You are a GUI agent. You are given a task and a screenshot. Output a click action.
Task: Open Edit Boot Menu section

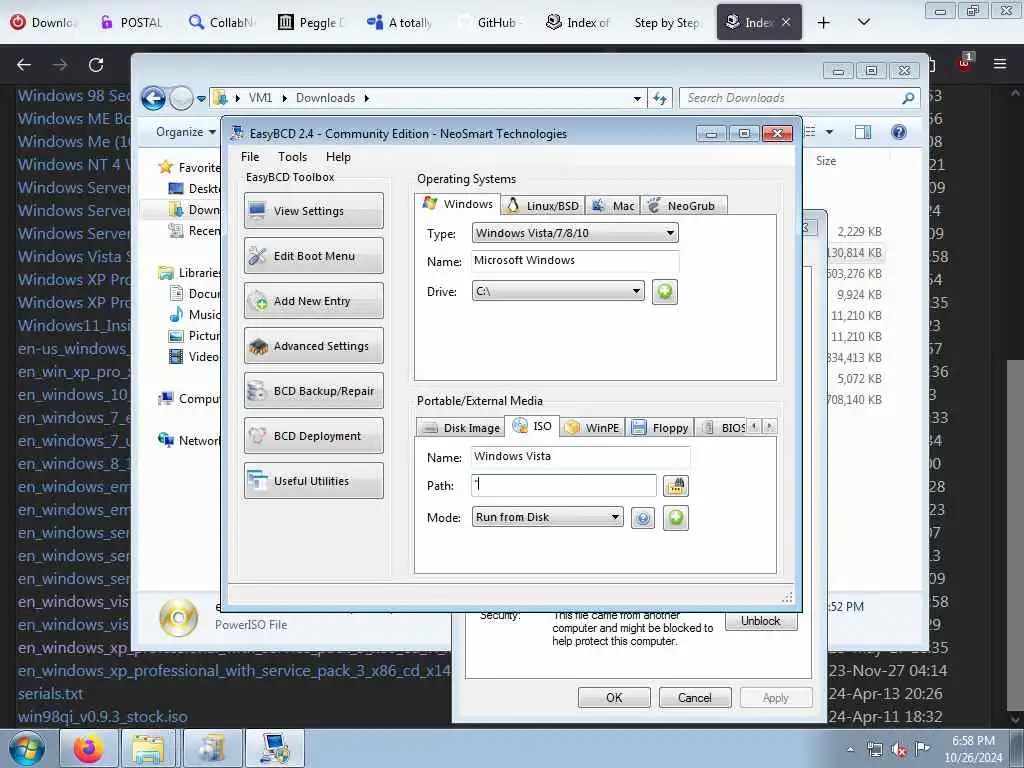point(313,256)
